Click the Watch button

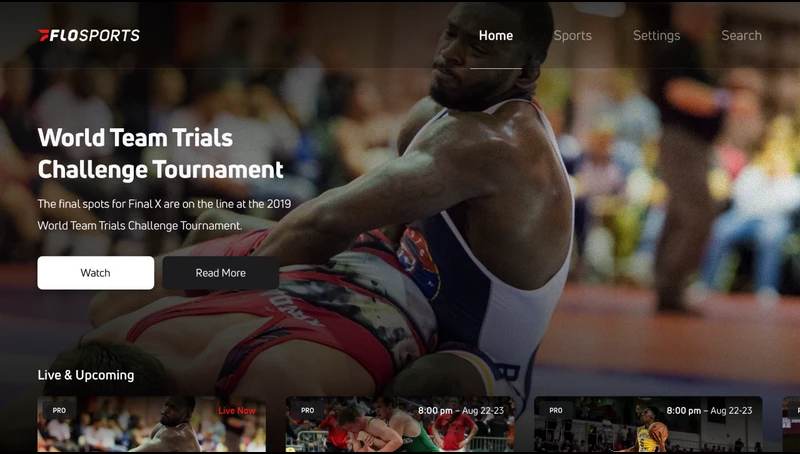(95, 273)
